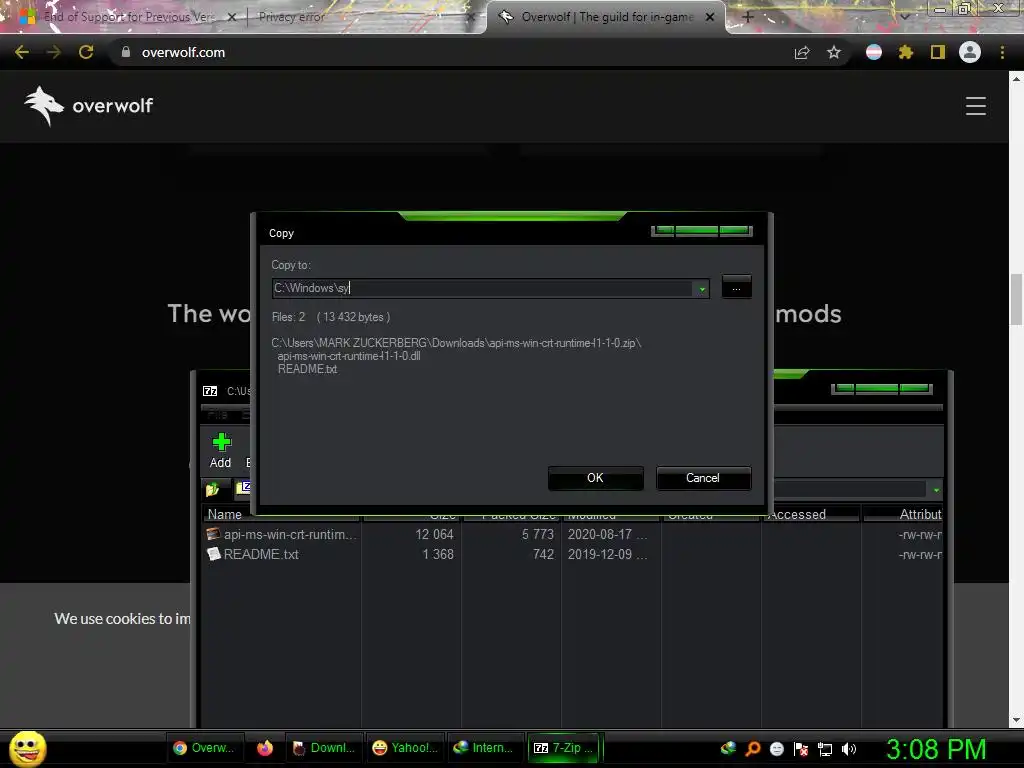Click the volume speaker tray icon
Viewport: 1024px width, 768px height.
tap(848, 749)
